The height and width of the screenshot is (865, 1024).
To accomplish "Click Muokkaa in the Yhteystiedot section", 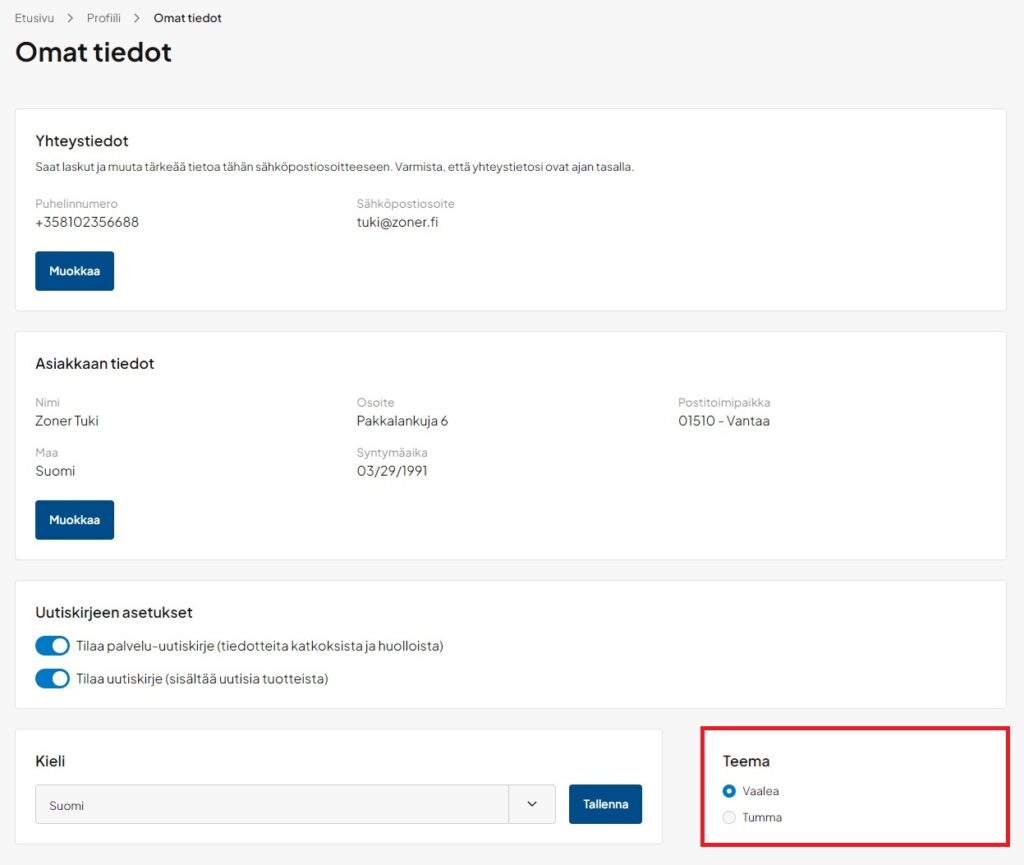I will pyautogui.click(x=74, y=271).
